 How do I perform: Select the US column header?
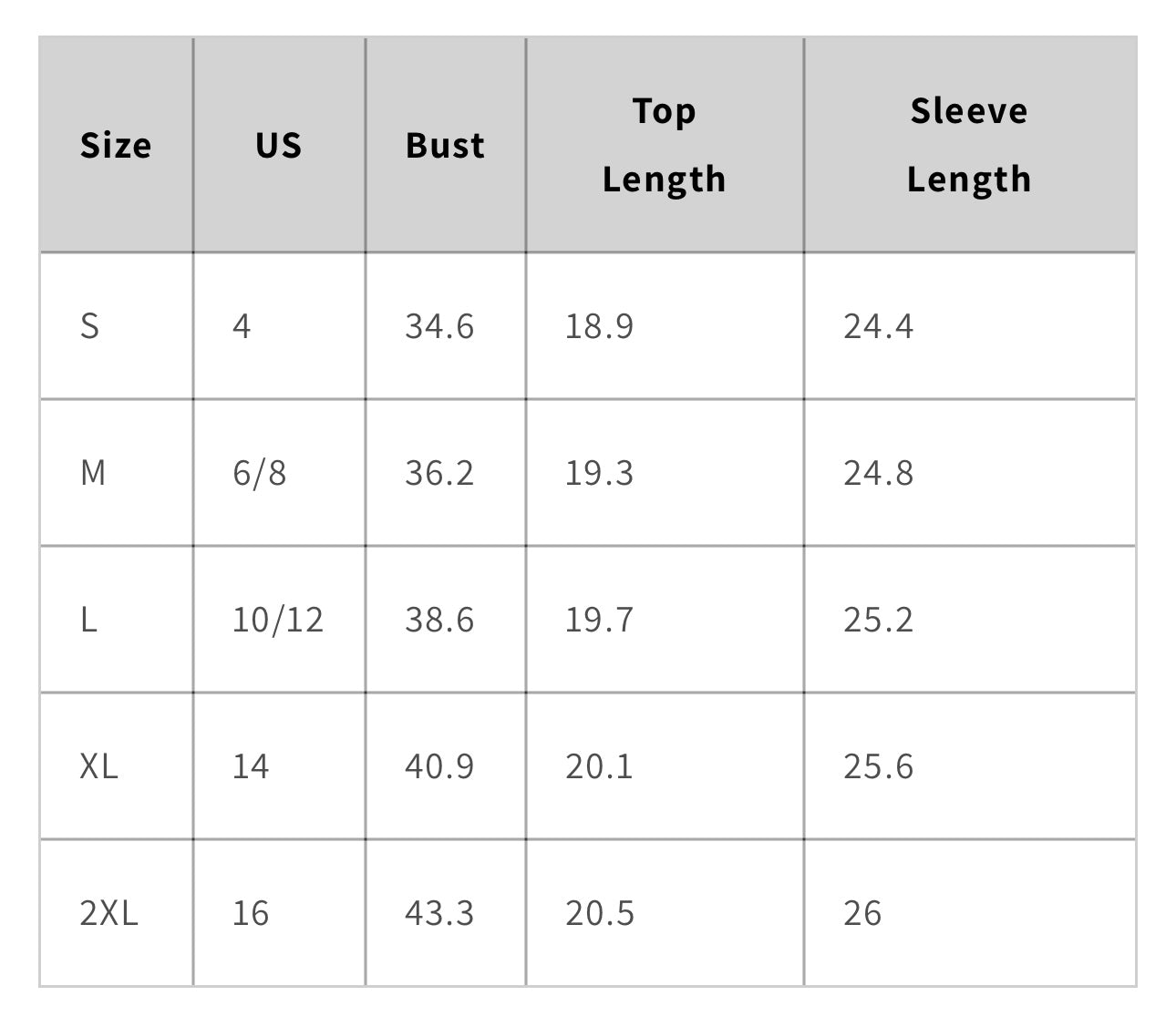[278, 146]
